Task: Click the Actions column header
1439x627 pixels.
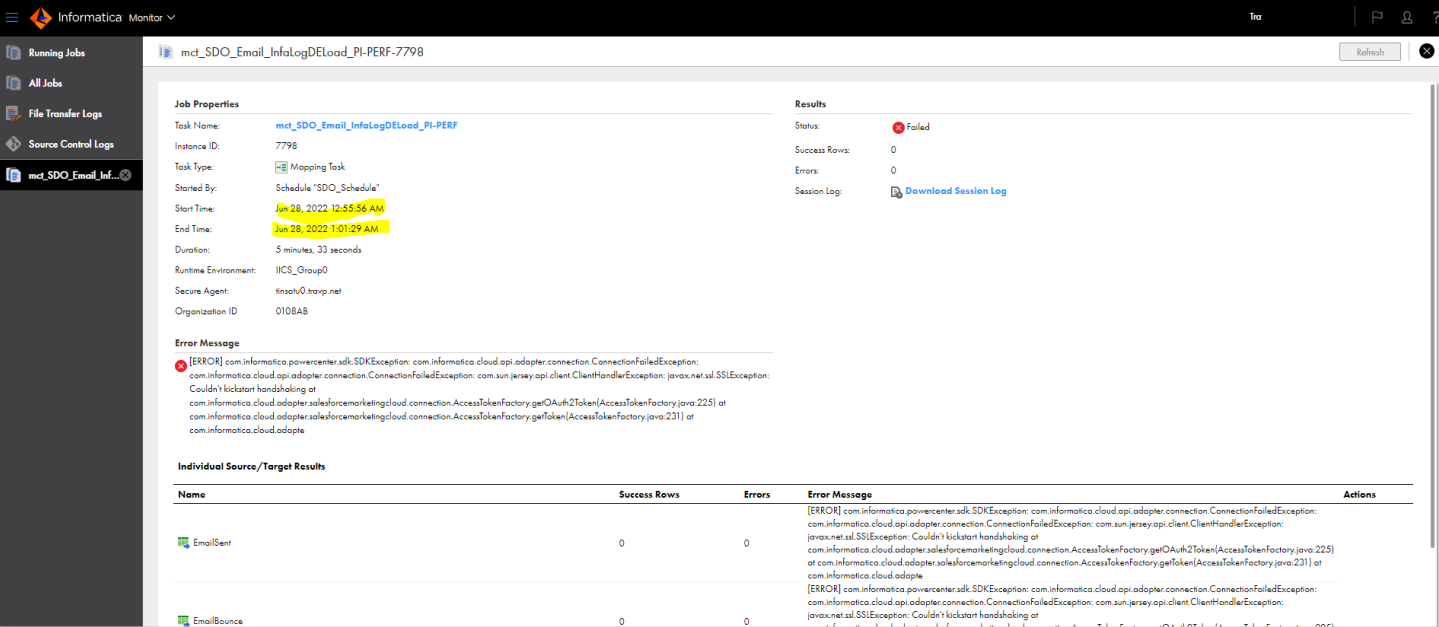Action: pyautogui.click(x=1359, y=494)
